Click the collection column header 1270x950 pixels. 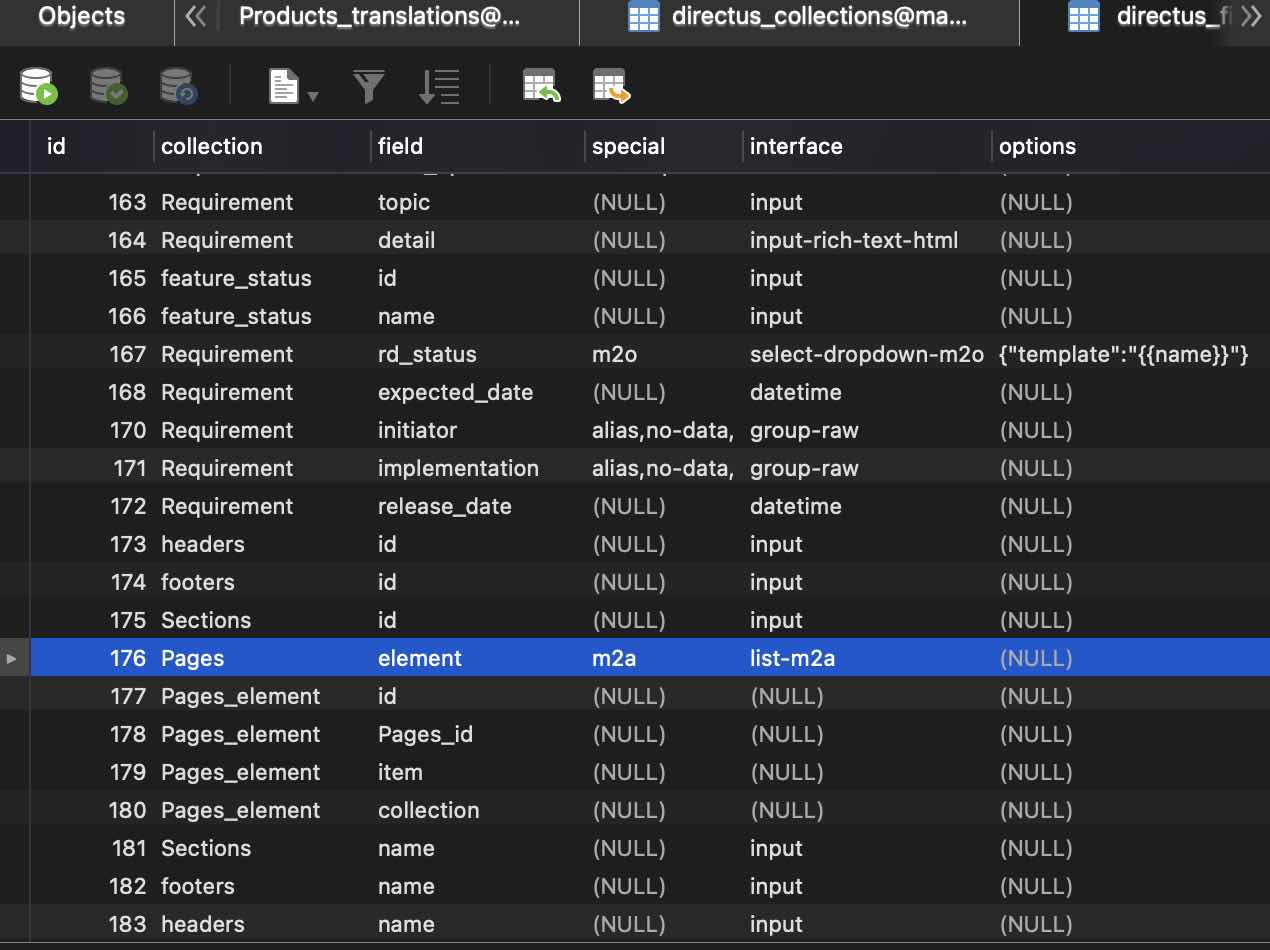pos(212,146)
